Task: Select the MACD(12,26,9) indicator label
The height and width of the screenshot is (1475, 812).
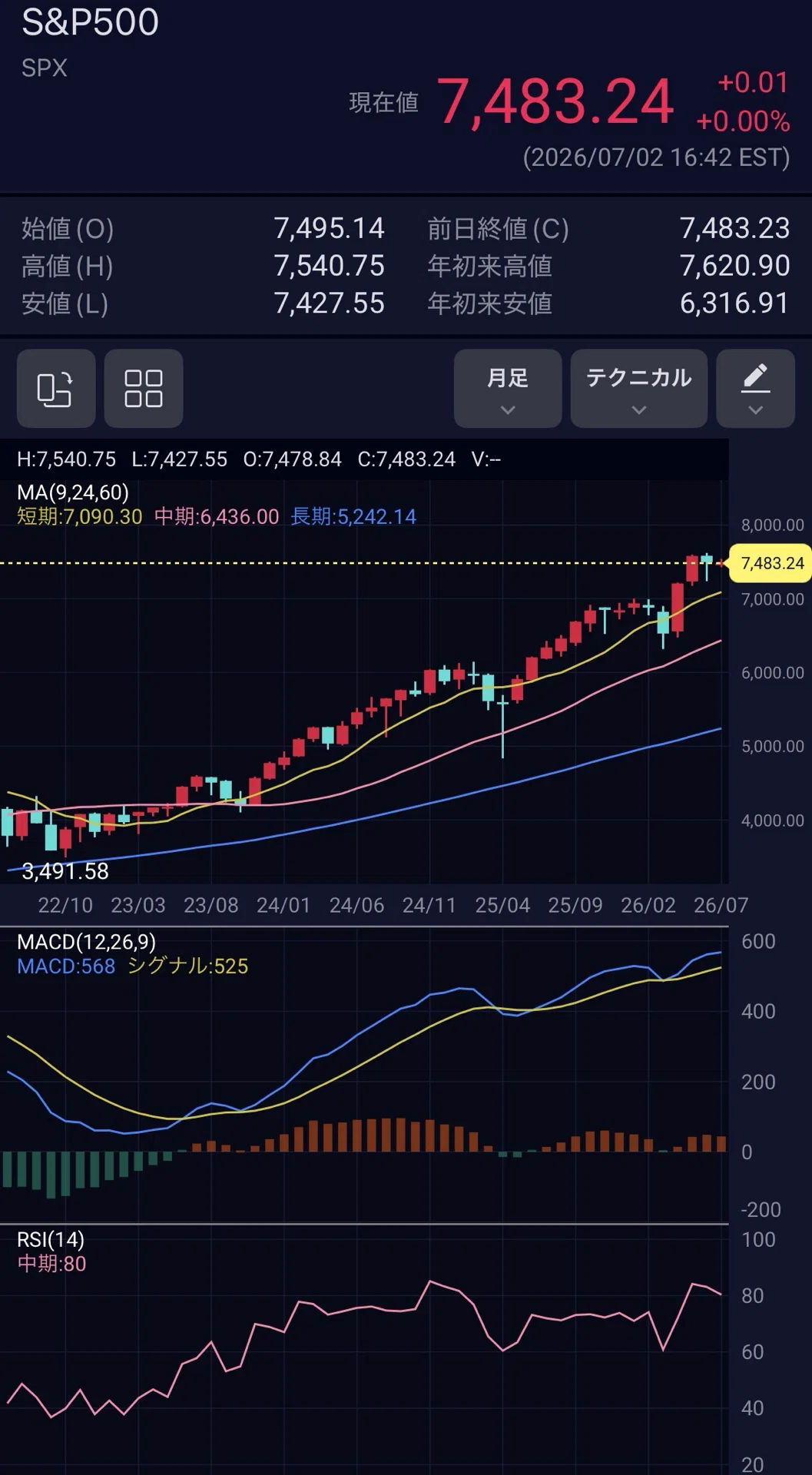Action: [86, 942]
